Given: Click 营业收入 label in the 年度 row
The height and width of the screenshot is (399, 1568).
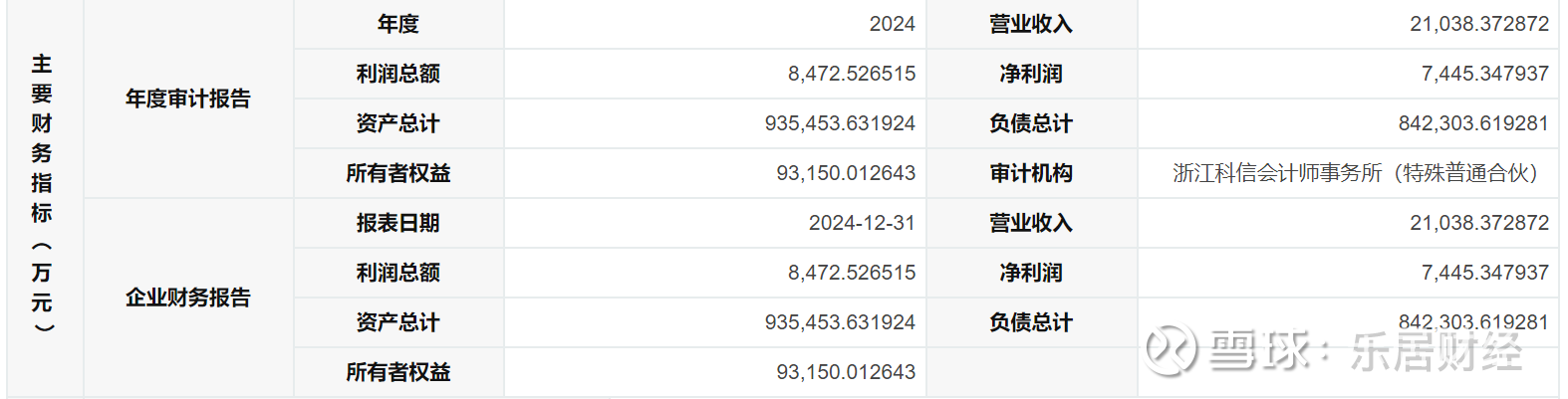Looking at the screenshot, I should pyautogui.click(x=1031, y=24).
